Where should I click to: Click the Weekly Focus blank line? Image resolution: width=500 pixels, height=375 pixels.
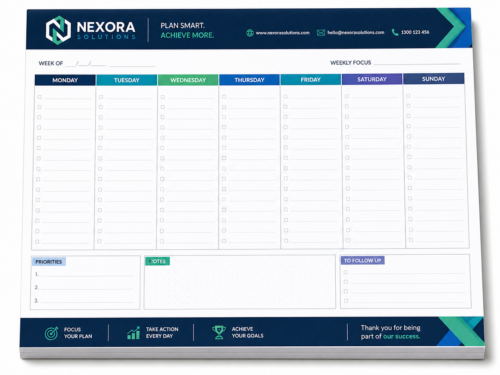pos(417,63)
